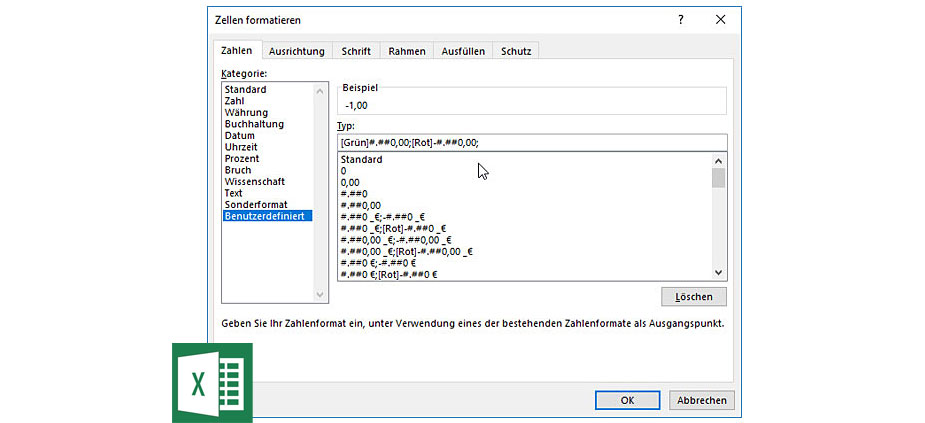Pick the Sonderformat category
The image size is (925, 423).
[256, 204]
